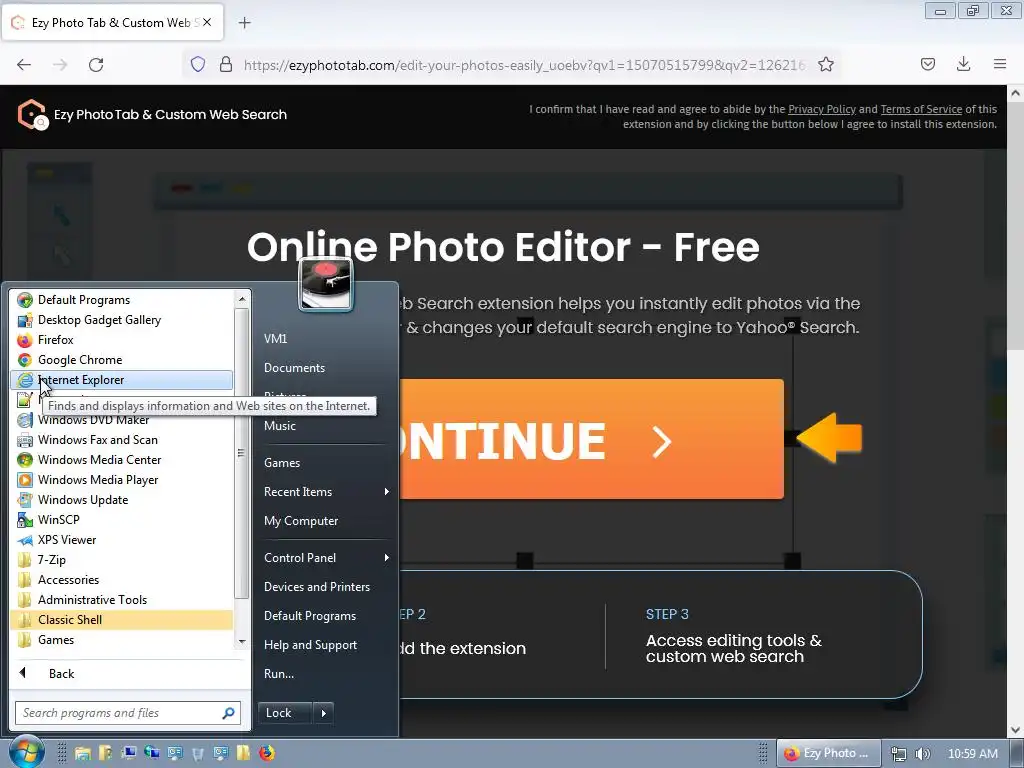Click the orange CONTINUE button
The image size is (1024, 768).
[591, 440]
